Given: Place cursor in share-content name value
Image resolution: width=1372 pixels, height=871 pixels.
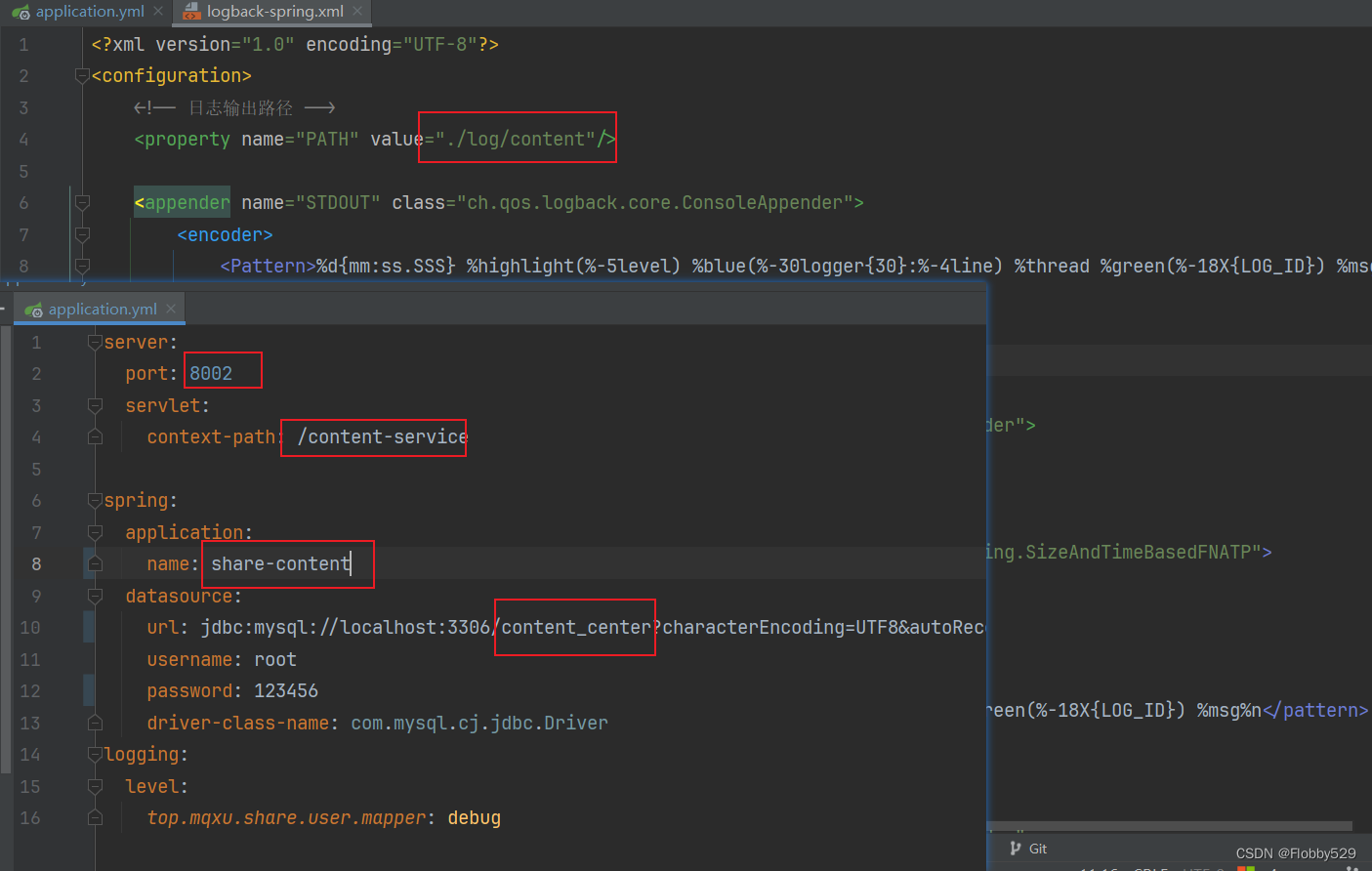Looking at the screenshot, I should click(x=280, y=564).
